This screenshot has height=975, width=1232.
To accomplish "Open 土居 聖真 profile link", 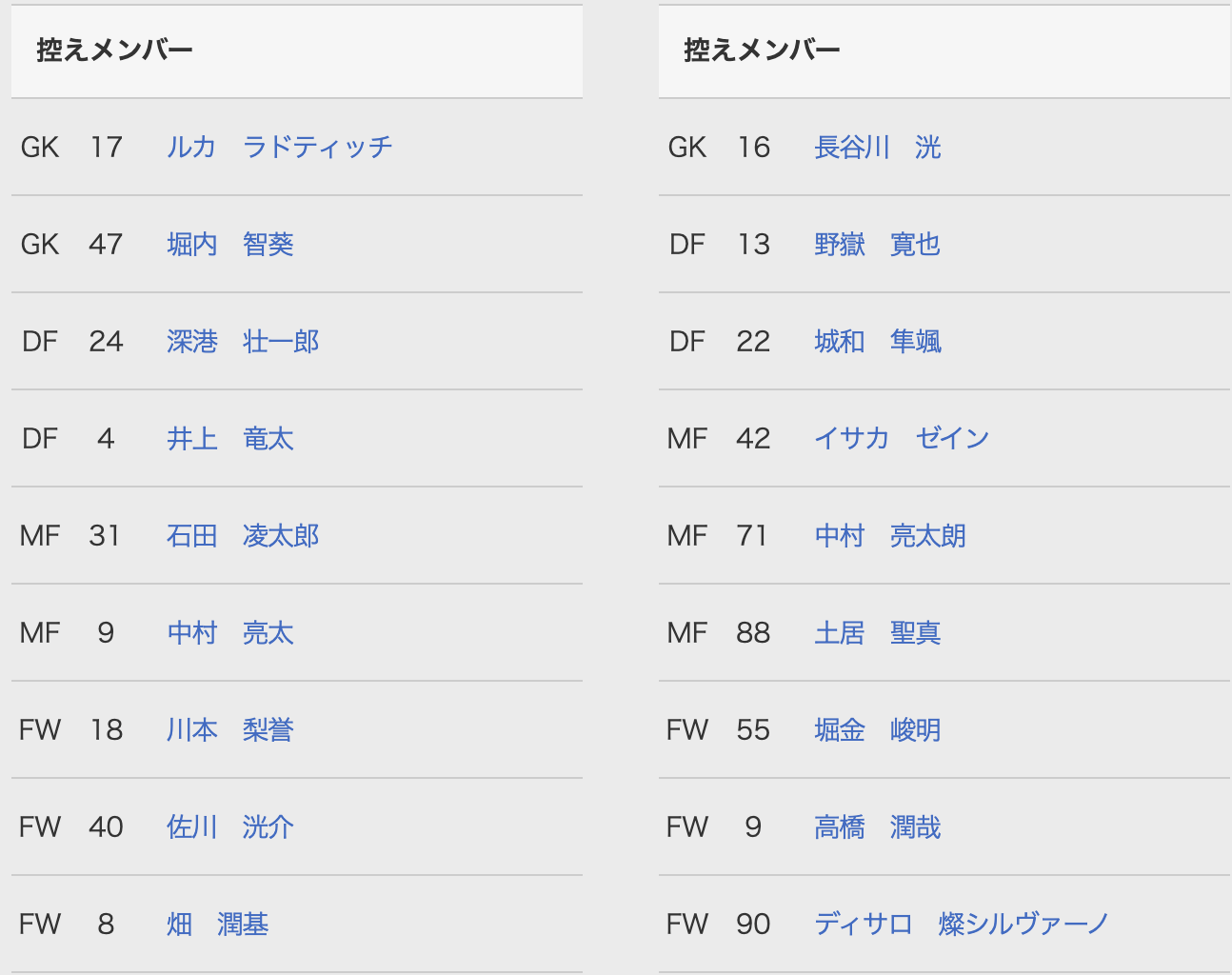I will [x=878, y=633].
